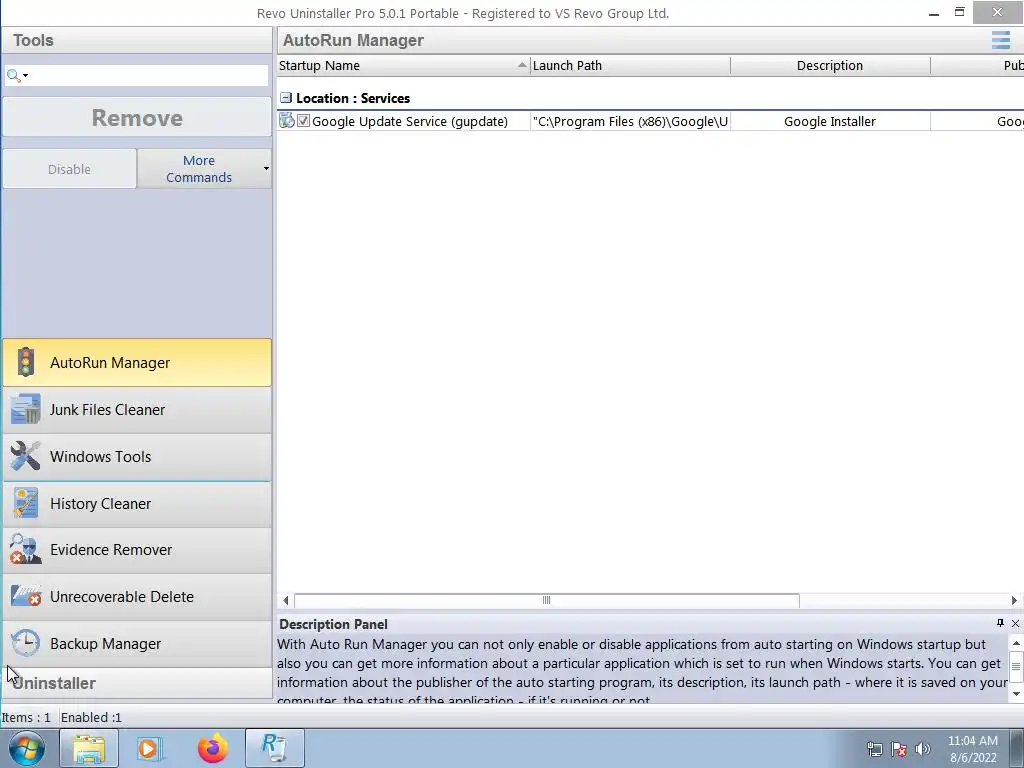Viewport: 1024px width, 768px height.
Task: Pin the Description Panel
Action: (x=1000, y=623)
